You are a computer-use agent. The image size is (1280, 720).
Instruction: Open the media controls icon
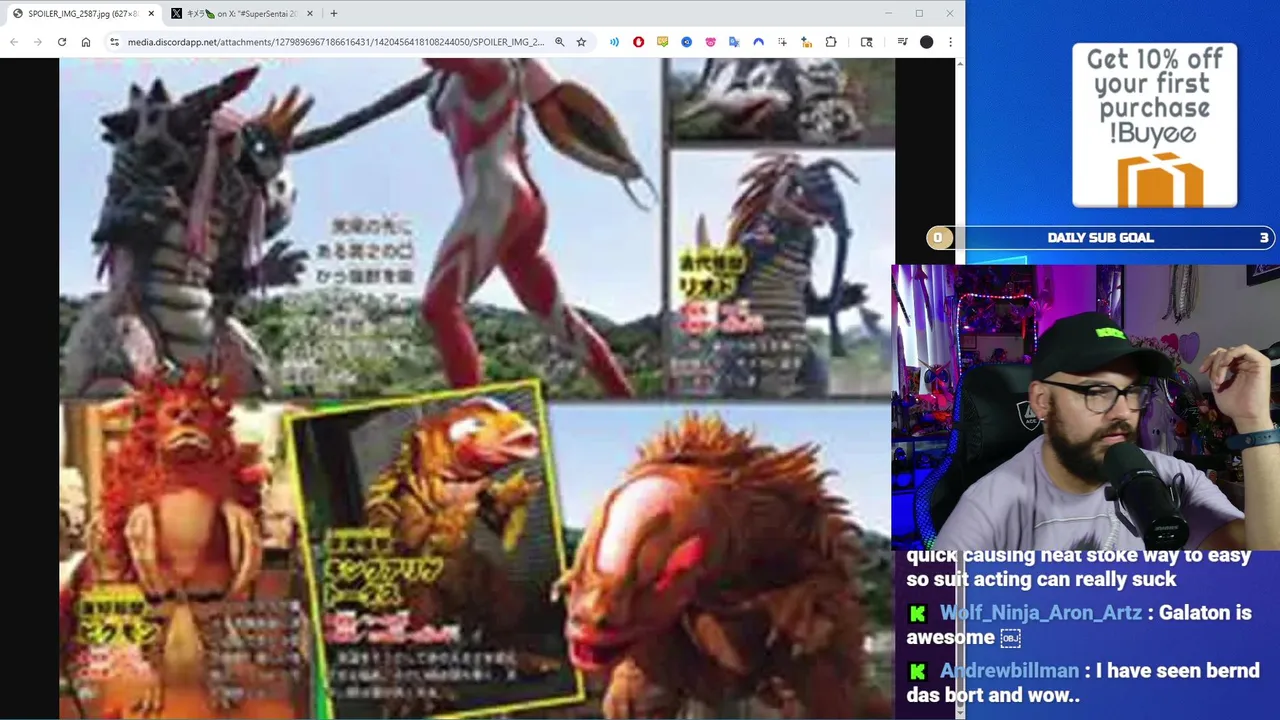902,42
